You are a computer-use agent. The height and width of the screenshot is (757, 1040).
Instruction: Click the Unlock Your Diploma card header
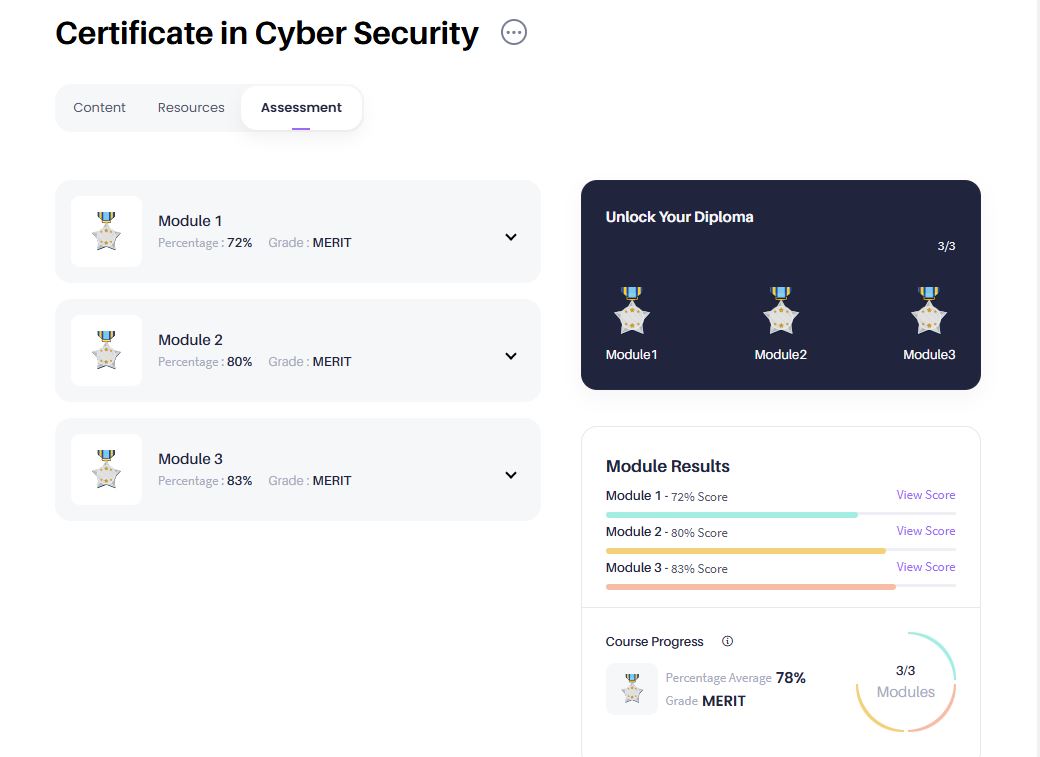(679, 216)
